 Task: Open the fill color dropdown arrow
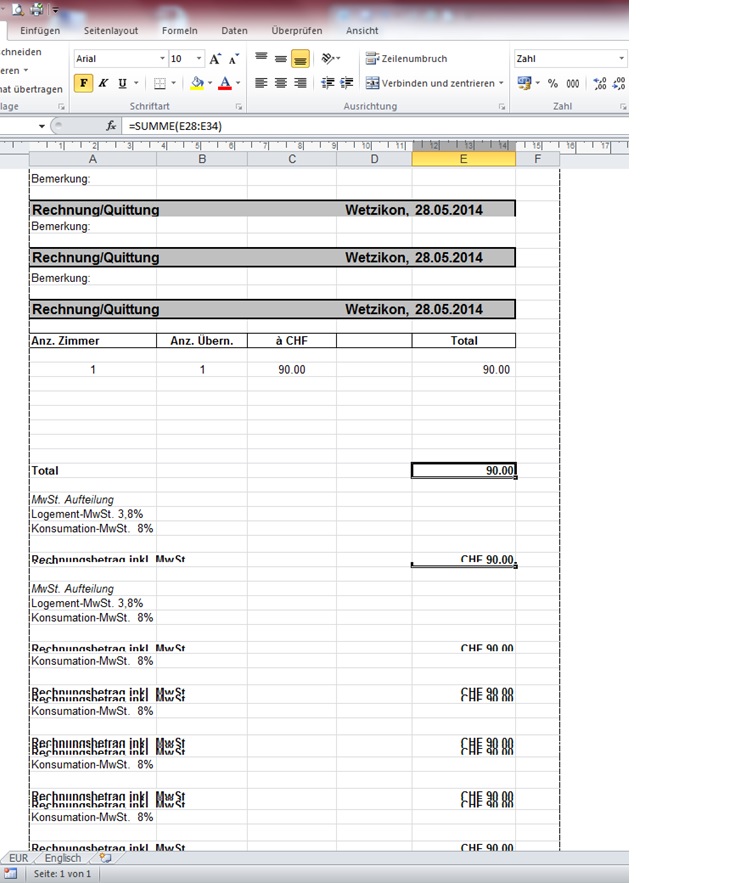point(210,83)
